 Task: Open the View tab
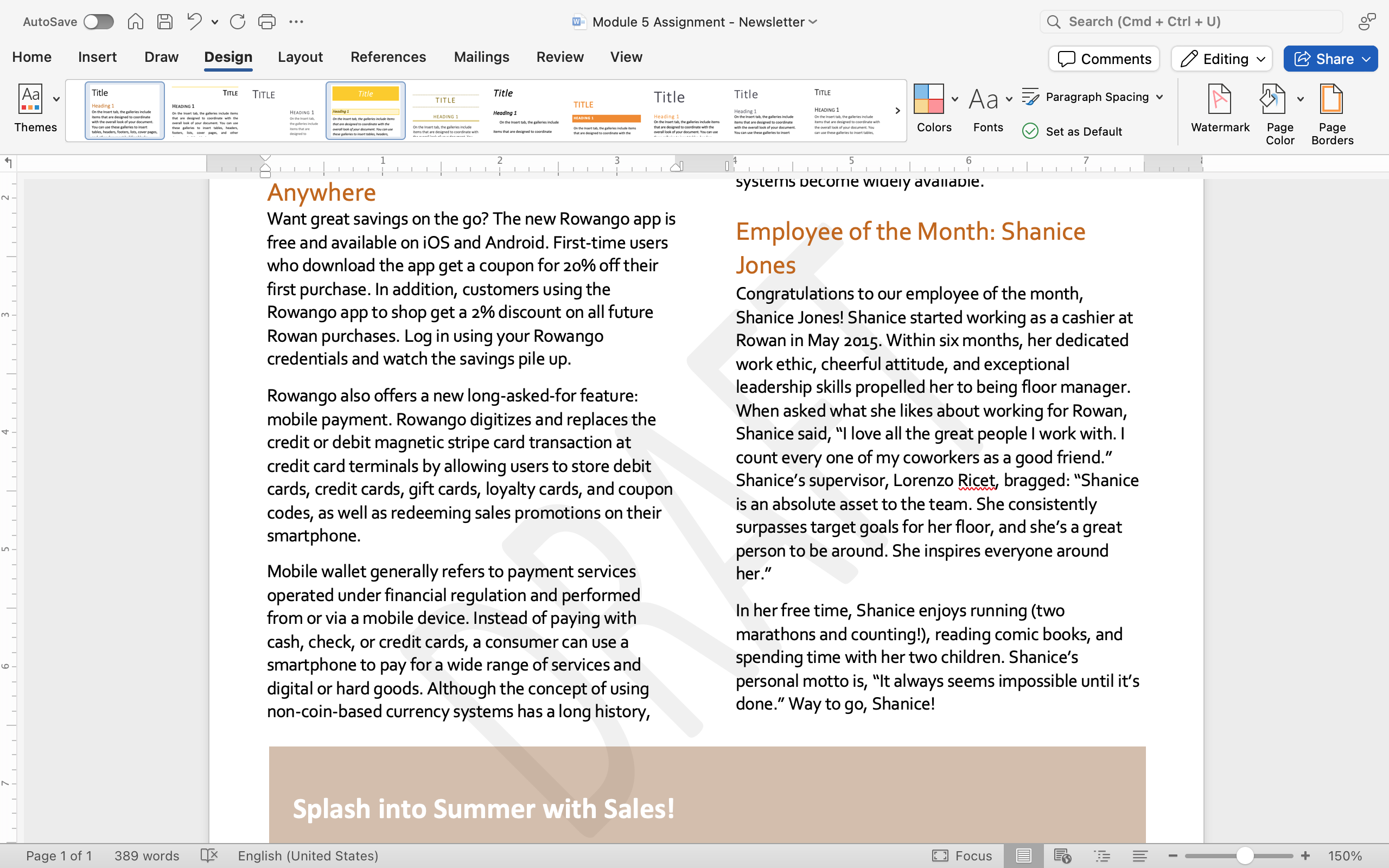tap(626, 57)
